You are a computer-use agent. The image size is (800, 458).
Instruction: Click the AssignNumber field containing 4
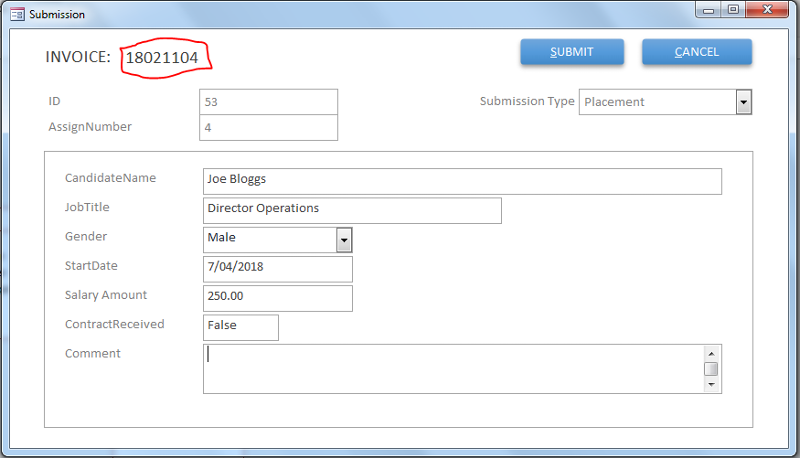point(268,128)
